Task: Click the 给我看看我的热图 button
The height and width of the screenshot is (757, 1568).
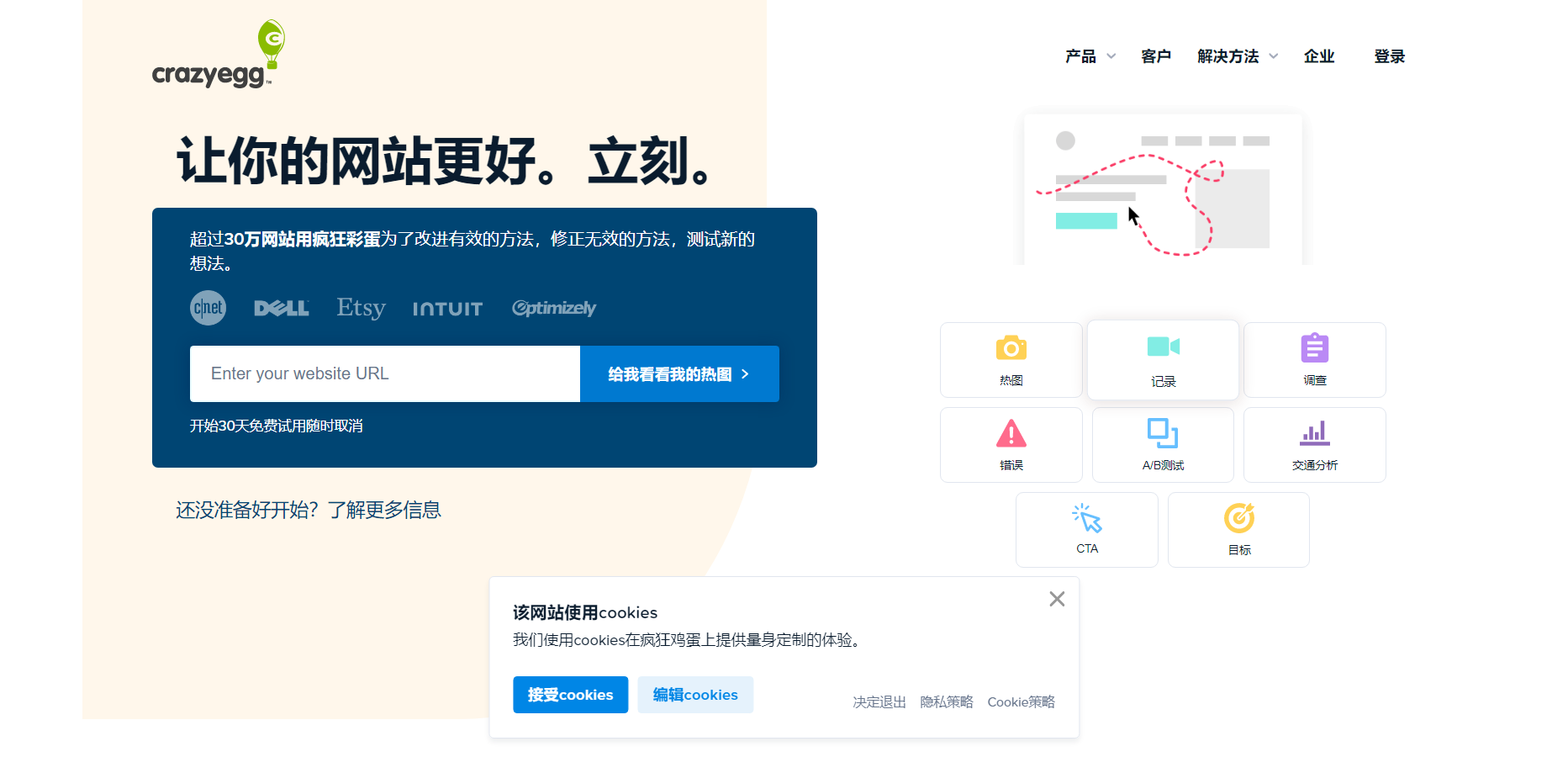Action: [x=679, y=373]
